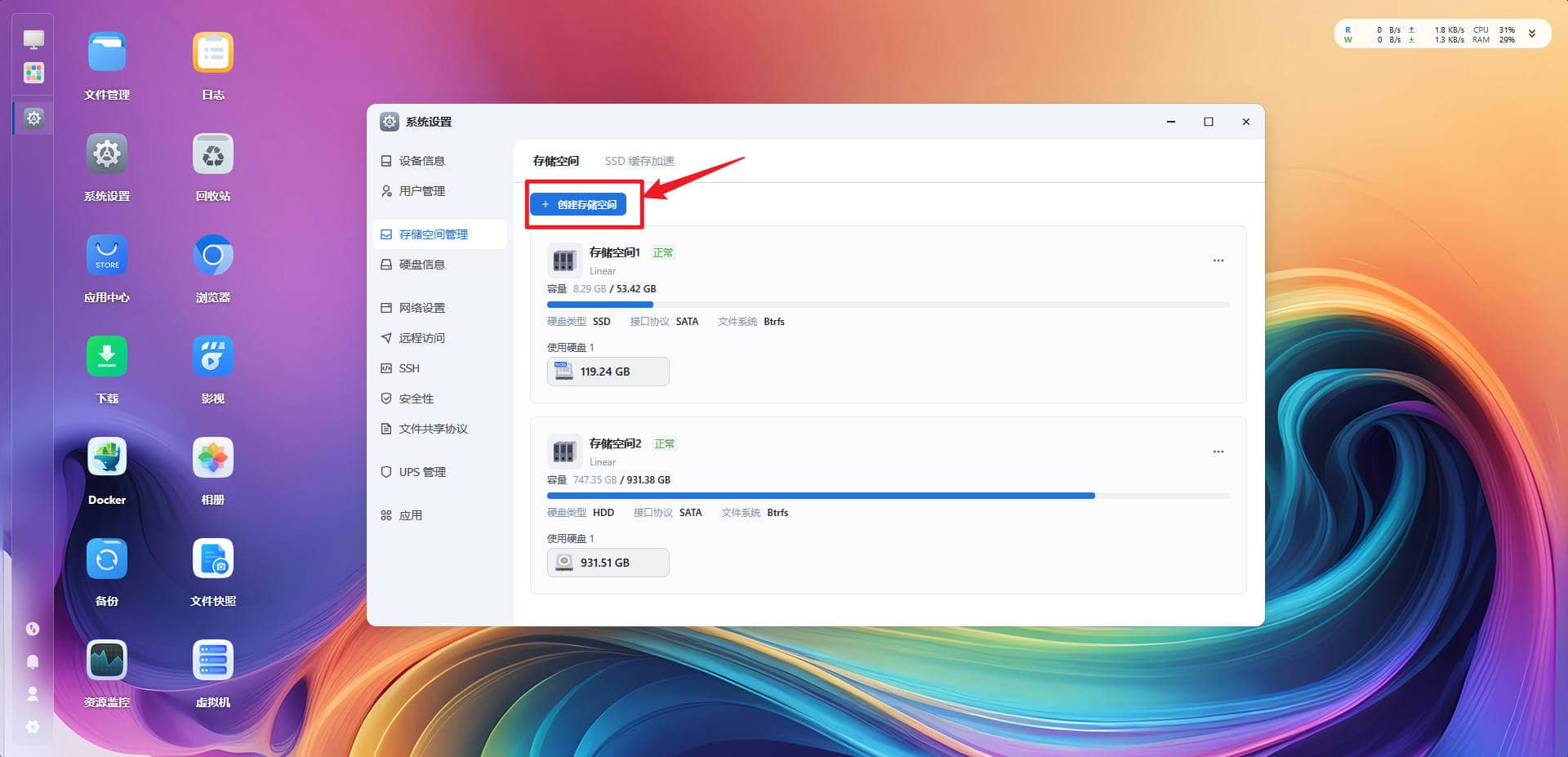Launch the 影视 video app

pyautogui.click(x=213, y=356)
